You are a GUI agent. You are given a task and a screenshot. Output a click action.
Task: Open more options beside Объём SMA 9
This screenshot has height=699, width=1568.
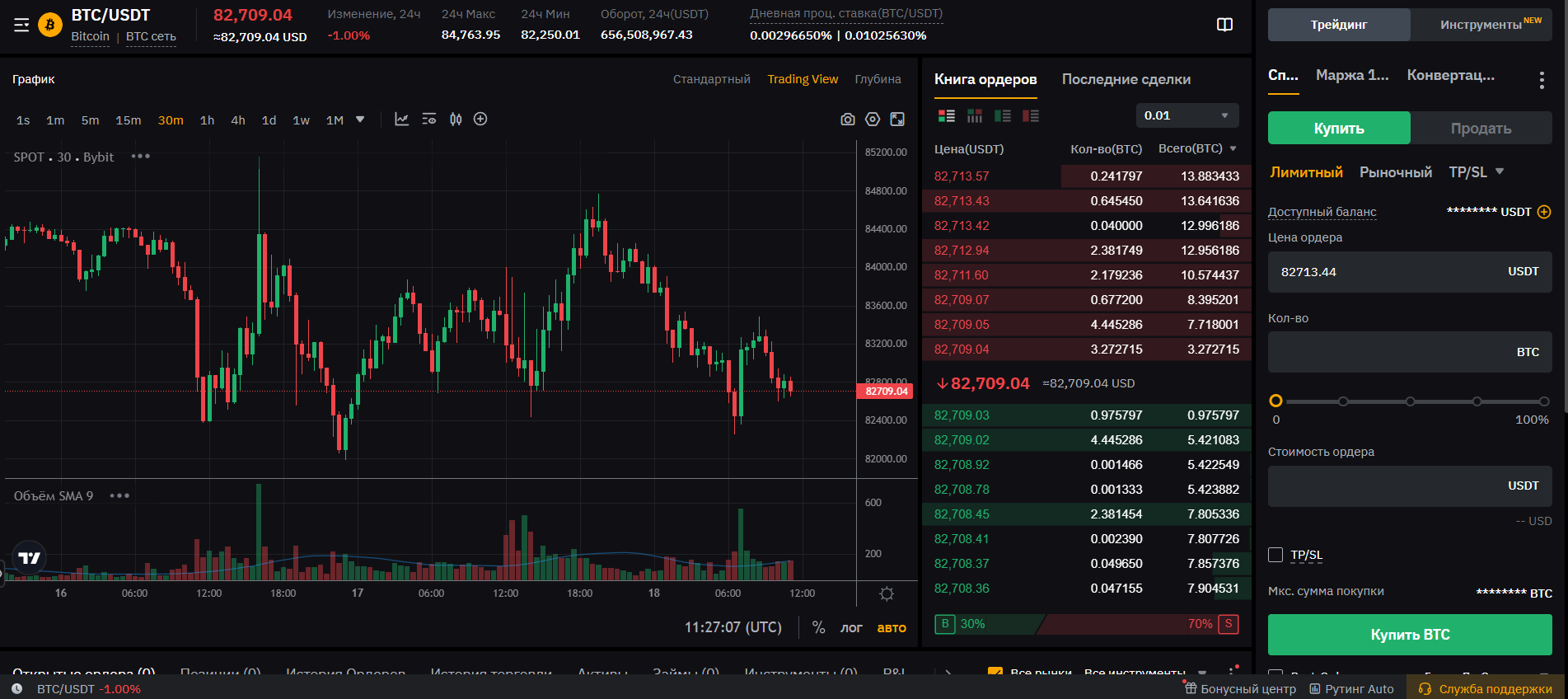click(119, 495)
